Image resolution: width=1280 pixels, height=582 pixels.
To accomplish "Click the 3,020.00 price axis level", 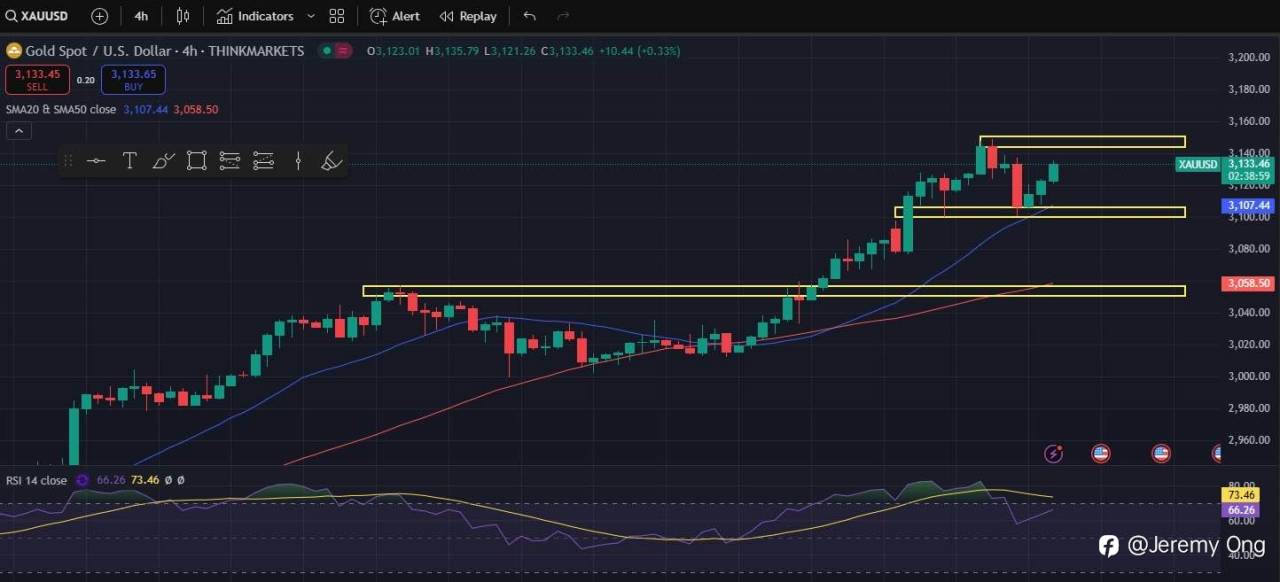I will pyautogui.click(x=1248, y=344).
